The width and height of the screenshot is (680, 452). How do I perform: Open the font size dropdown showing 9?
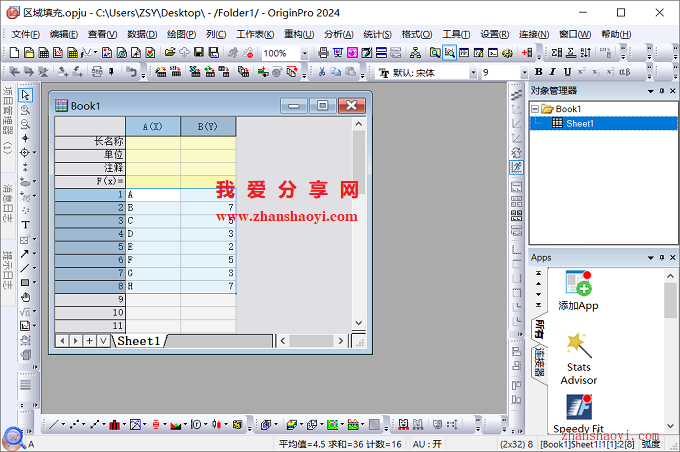click(x=524, y=72)
